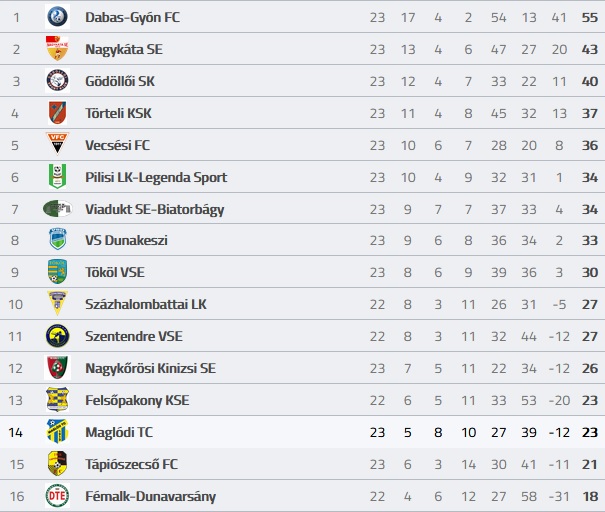Click the Tököl VSE crest icon

pos(57,272)
